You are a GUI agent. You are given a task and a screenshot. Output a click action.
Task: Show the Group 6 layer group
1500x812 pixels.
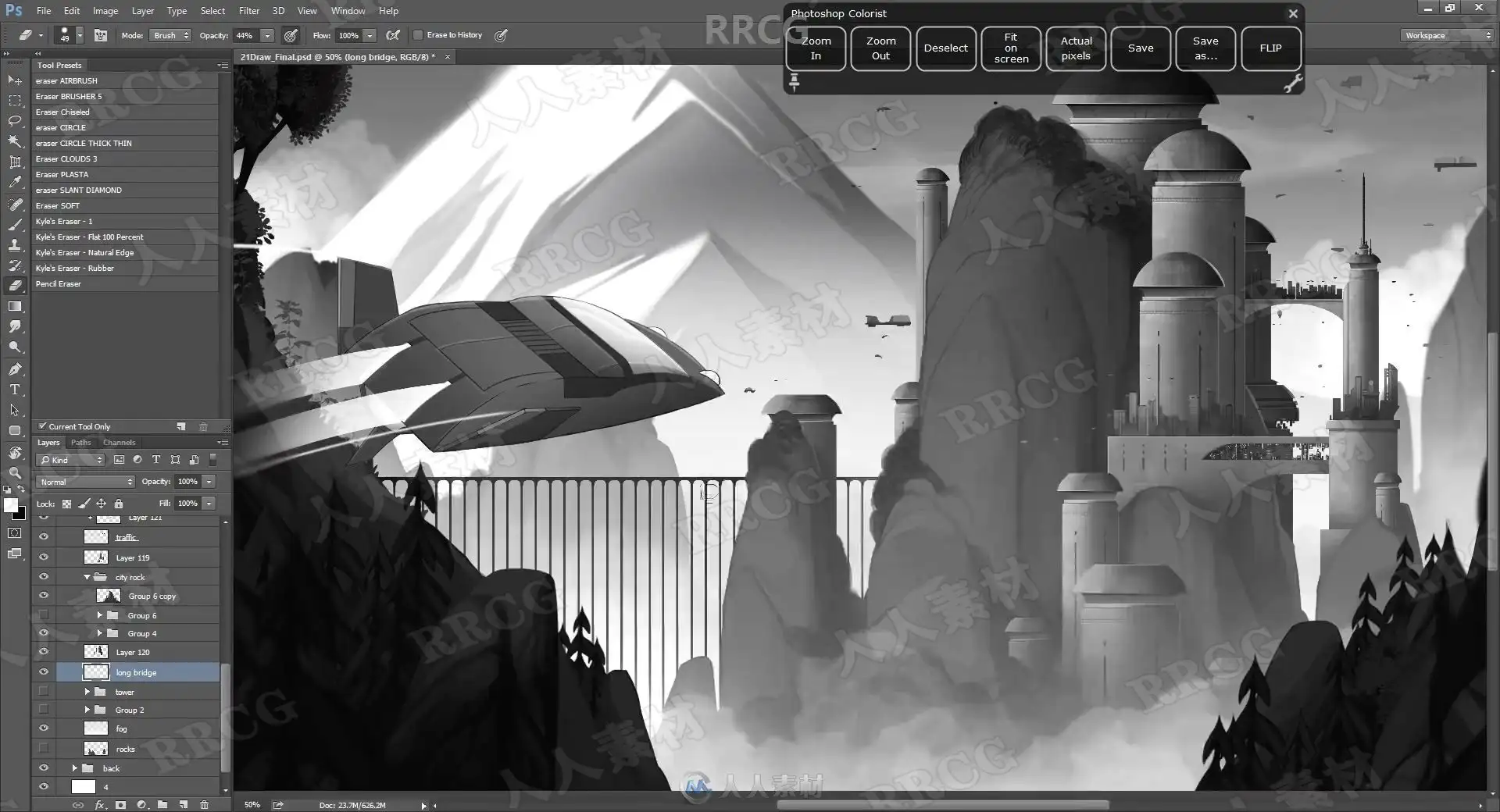pos(44,615)
